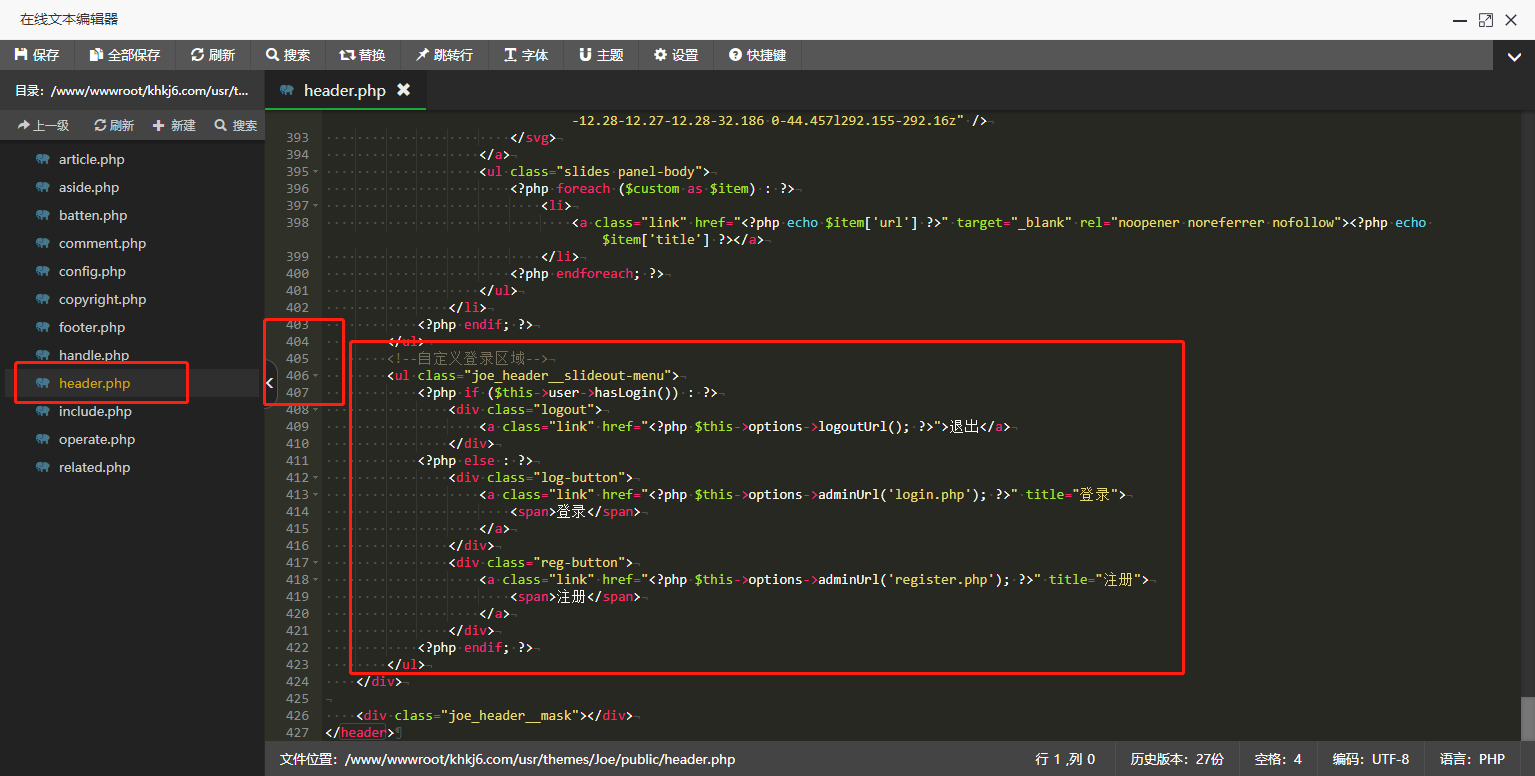
Task: Open include.php in file list
Action: click(95, 411)
